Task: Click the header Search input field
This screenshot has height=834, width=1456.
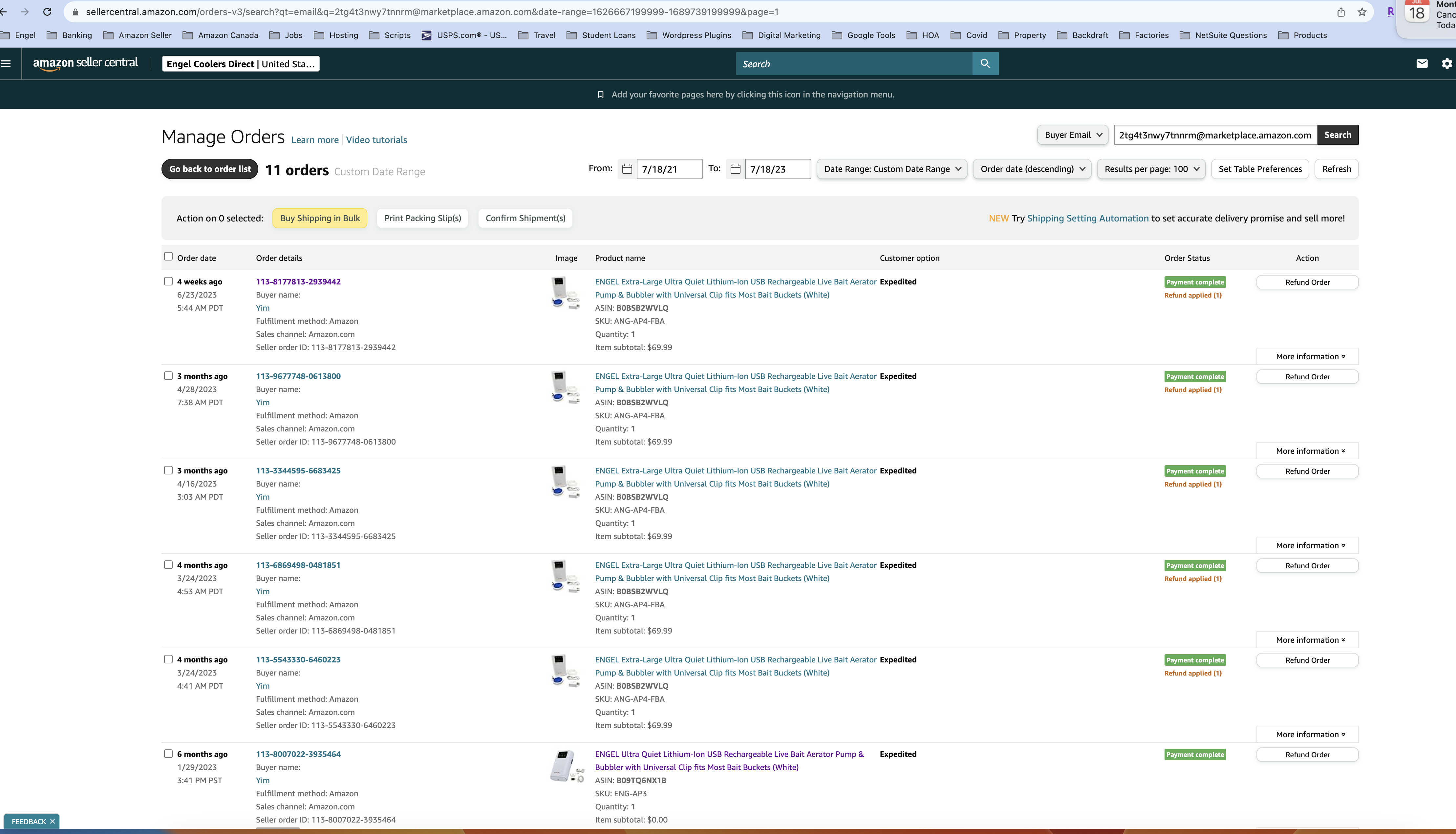Action: point(854,64)
